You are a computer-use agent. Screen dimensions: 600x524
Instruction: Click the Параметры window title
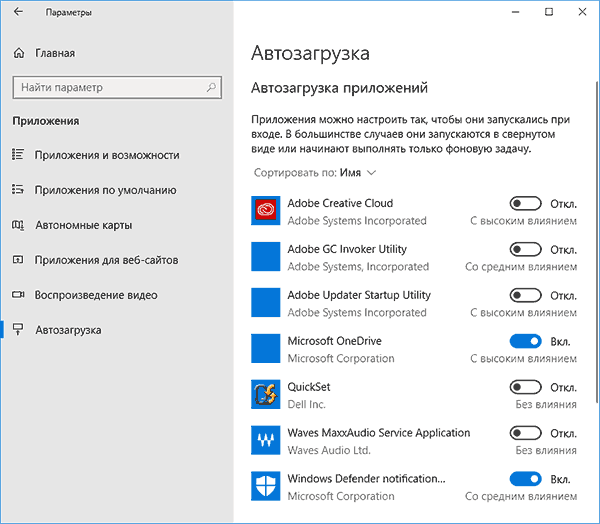(x=69, y=12)
